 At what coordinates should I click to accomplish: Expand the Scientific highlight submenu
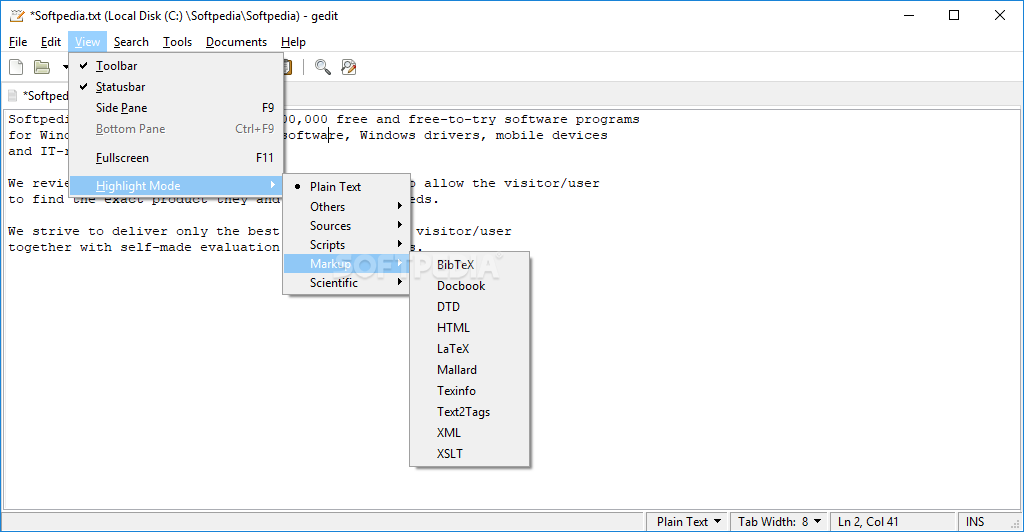point(346,283)
